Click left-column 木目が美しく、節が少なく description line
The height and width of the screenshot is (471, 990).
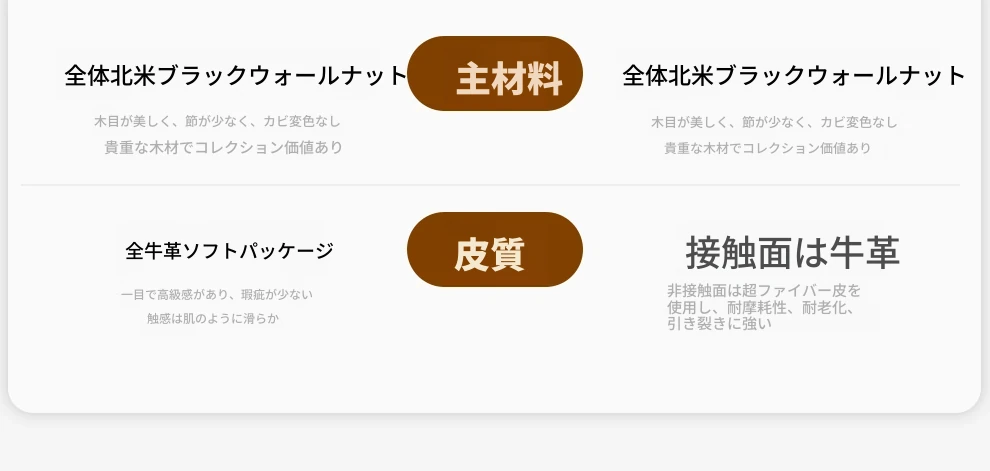217,122
